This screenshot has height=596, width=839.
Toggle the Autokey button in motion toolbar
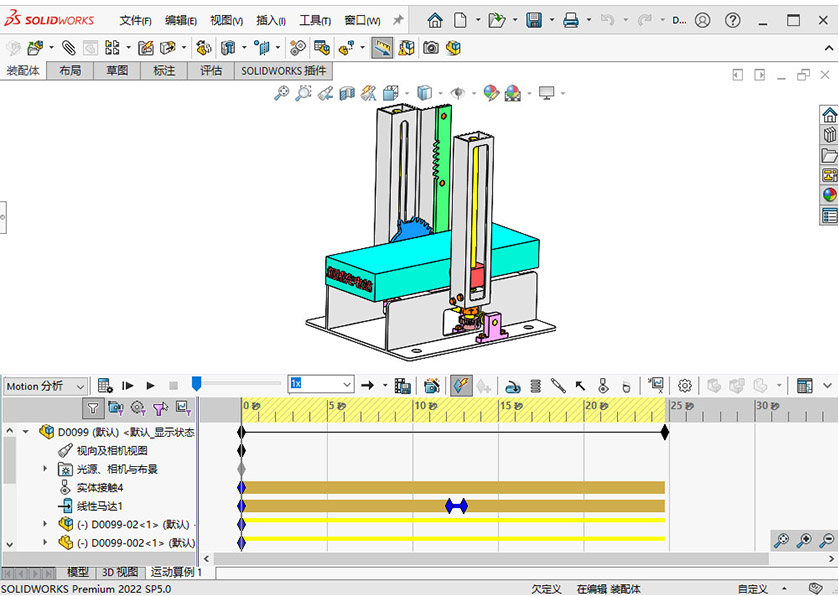(461, 385)
